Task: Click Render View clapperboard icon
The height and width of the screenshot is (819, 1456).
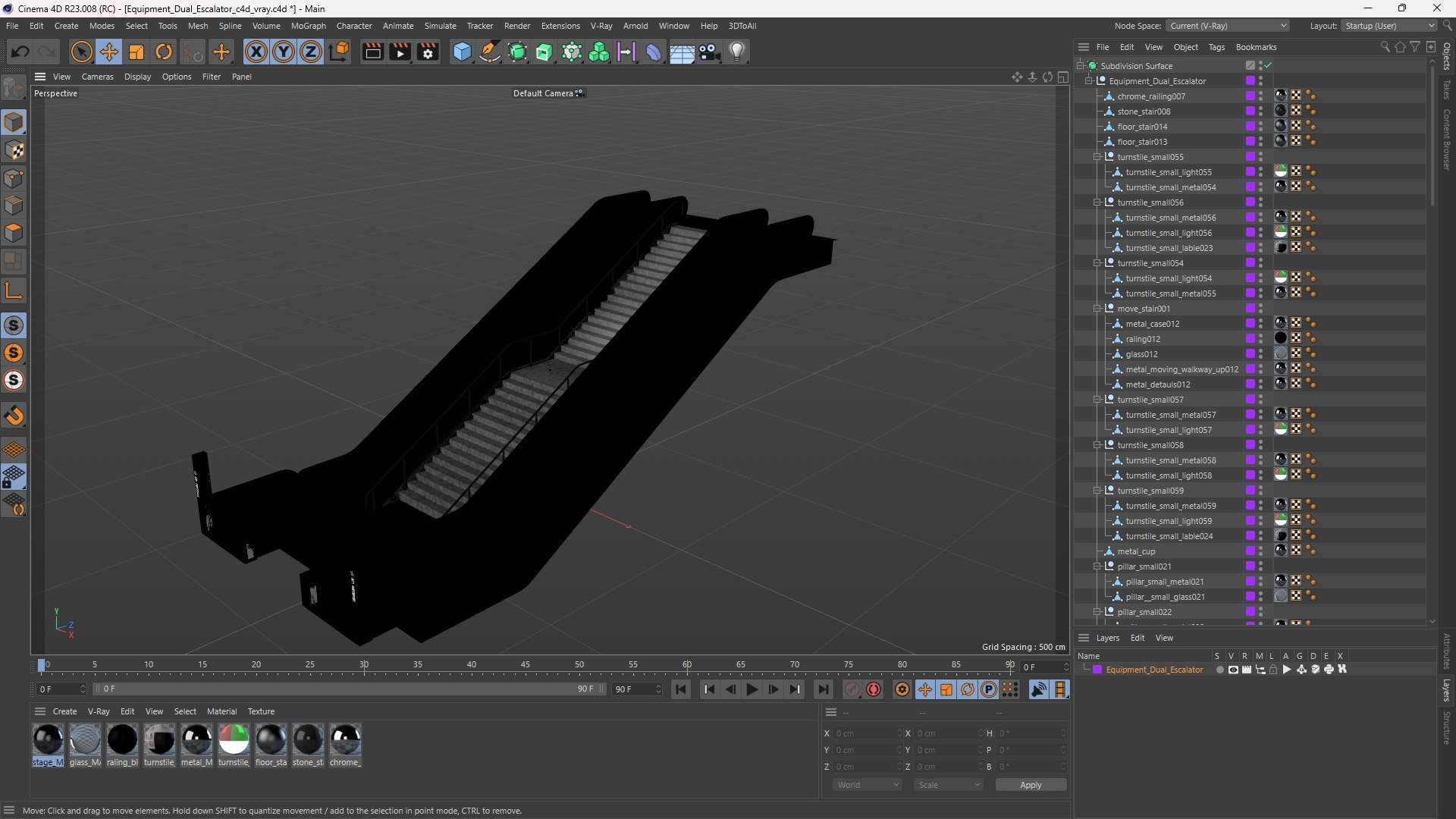Action: click(372, 52)
